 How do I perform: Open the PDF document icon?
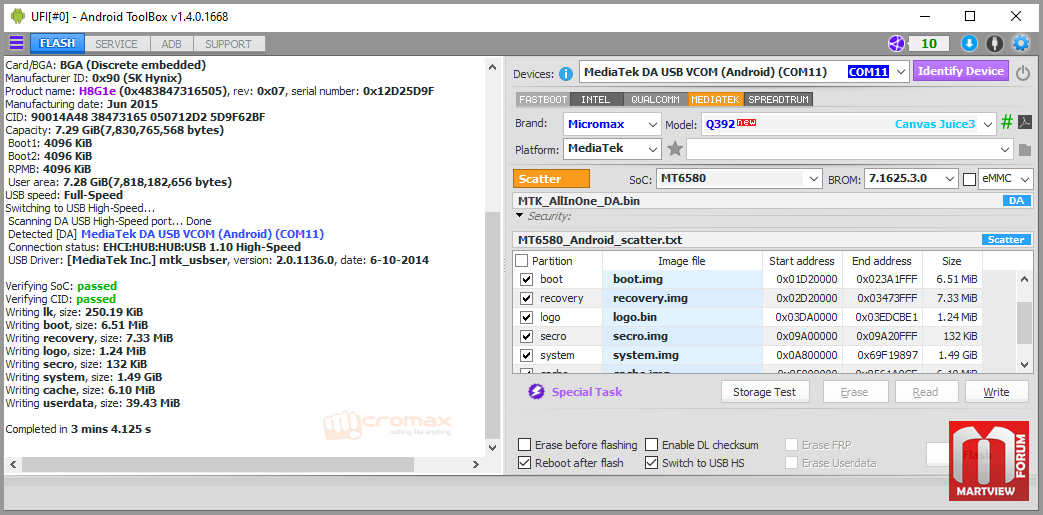click(1025, 122)
